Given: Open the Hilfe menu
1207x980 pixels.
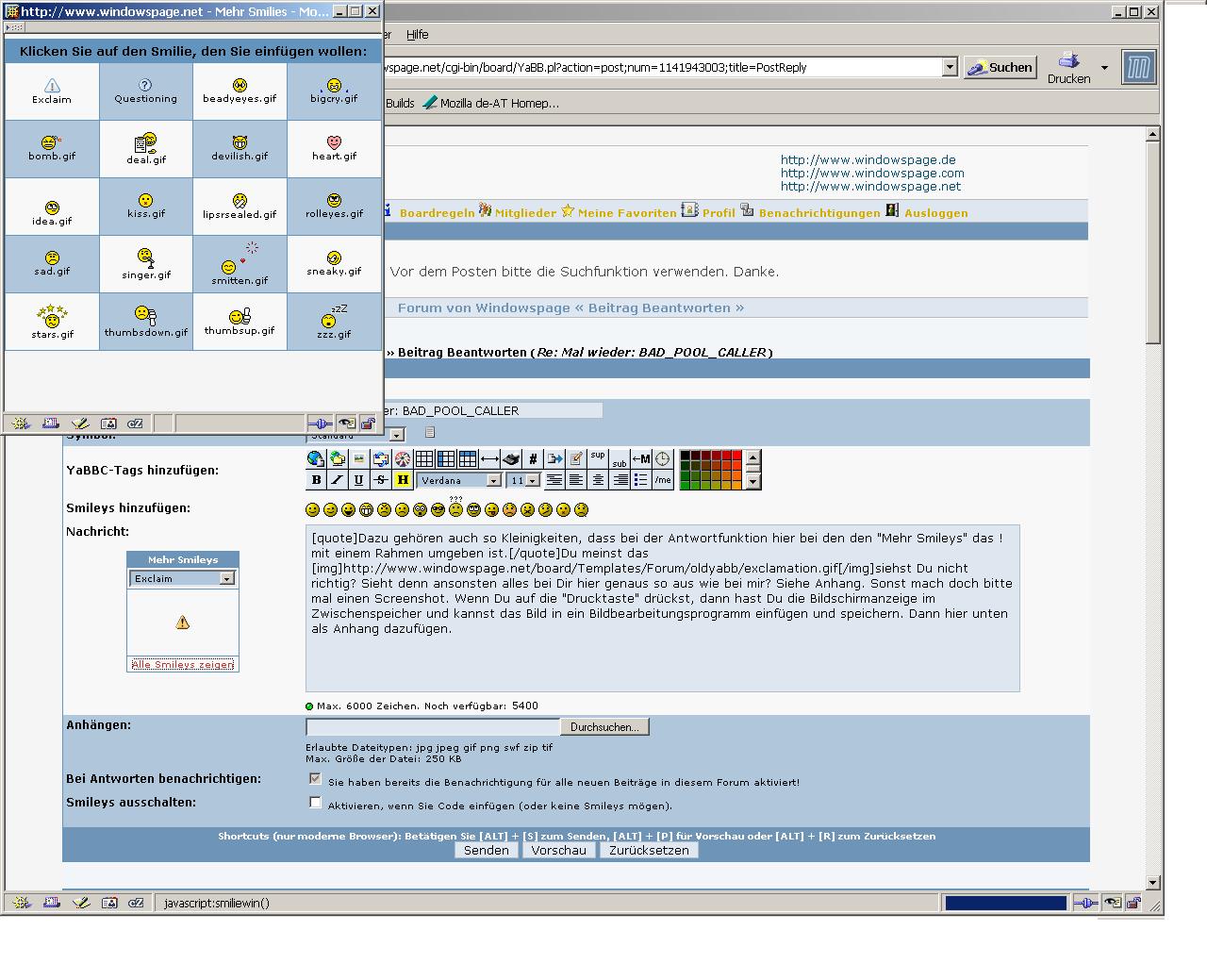Looking at the screenshot, I should pyautogui.click(x=417, y=35).
